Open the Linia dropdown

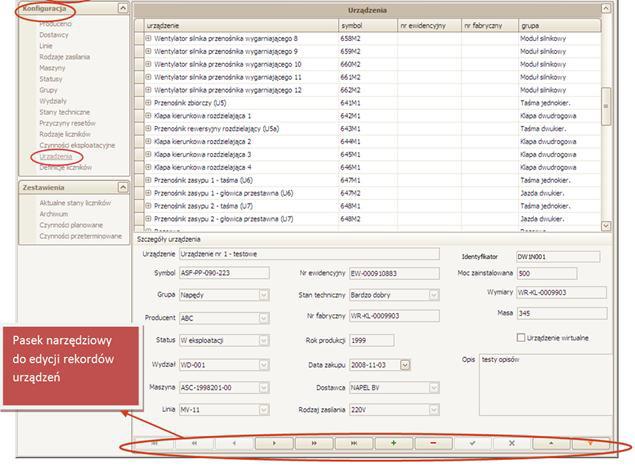click(x=264, y=410)
